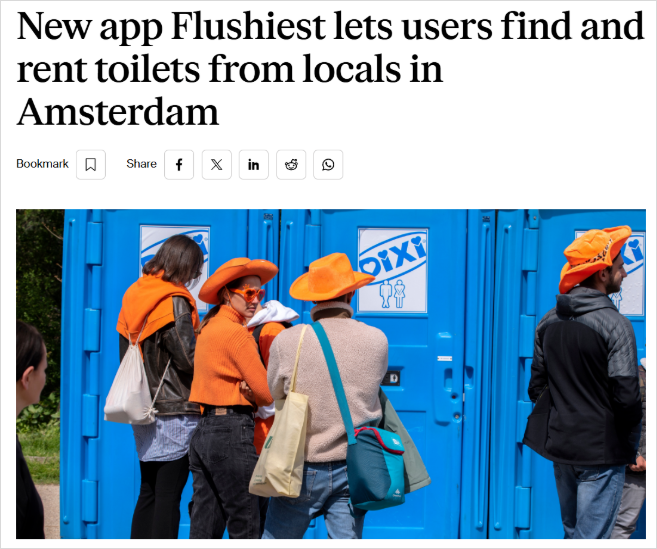
Task: Click the cream tote bag in photo
Action: (279, 444)
